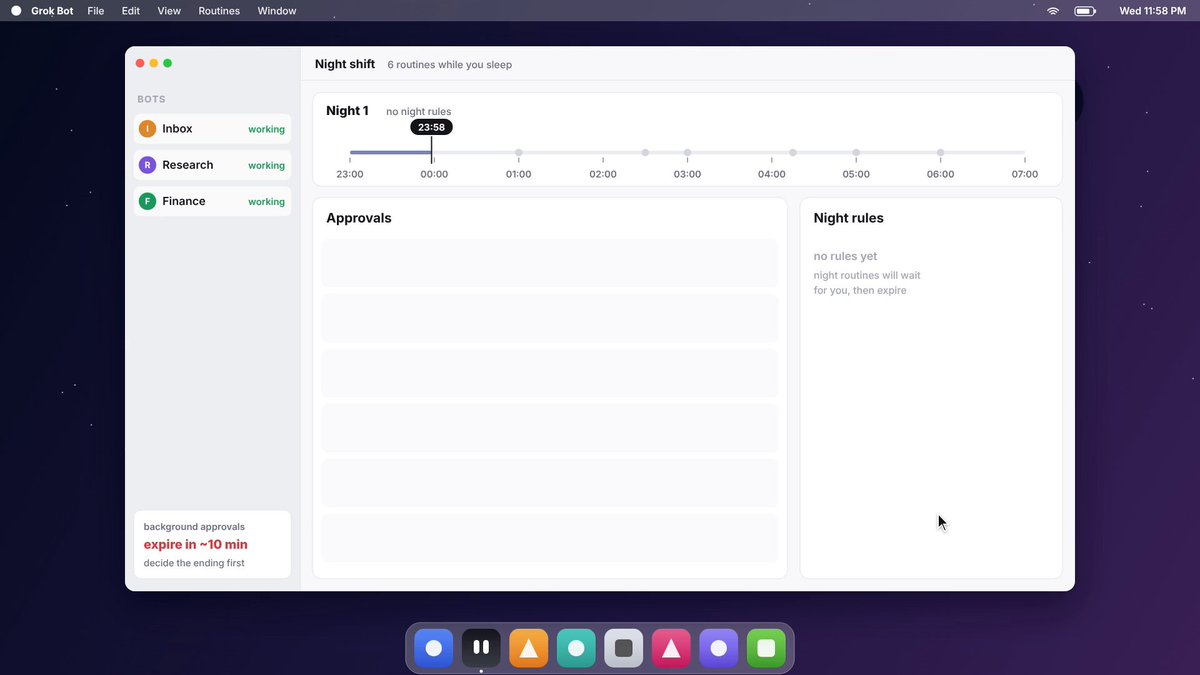1200x675 pixels.
Task: Click the routine dot at 03:00
Action: [688, 153]
